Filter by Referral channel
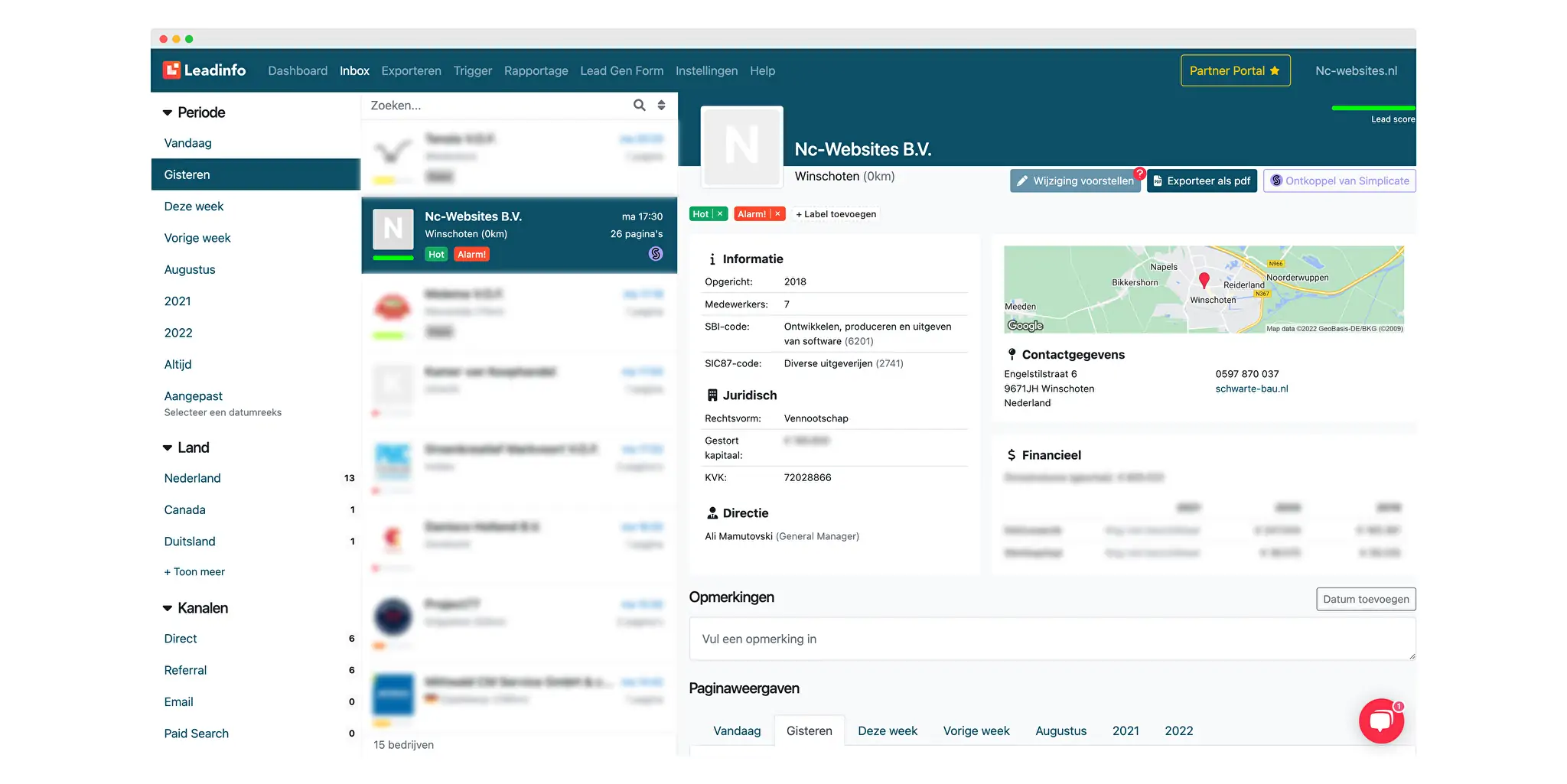 pos(185,670)
